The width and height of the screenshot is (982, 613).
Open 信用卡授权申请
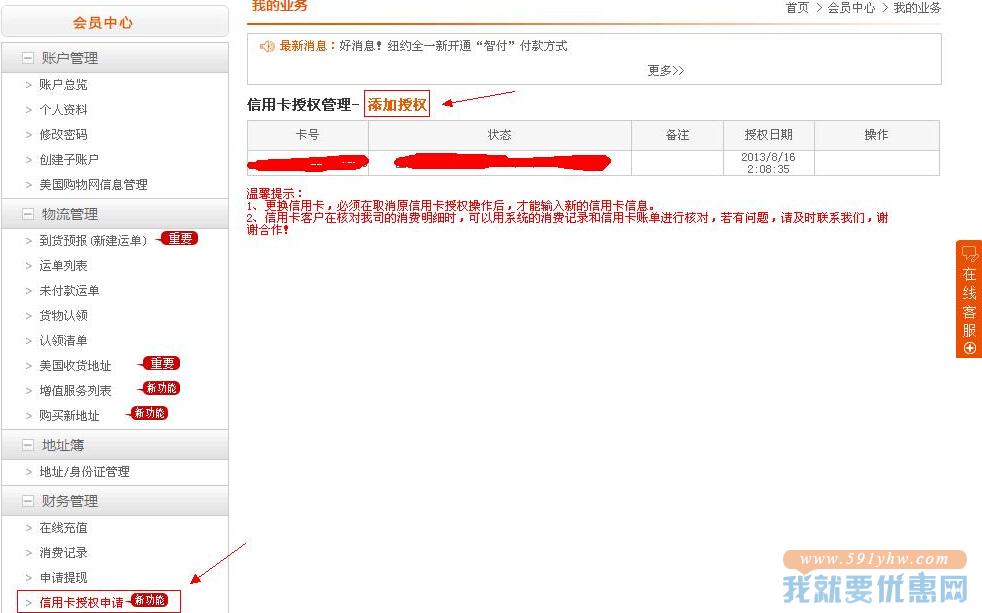[x=81, y=602]
